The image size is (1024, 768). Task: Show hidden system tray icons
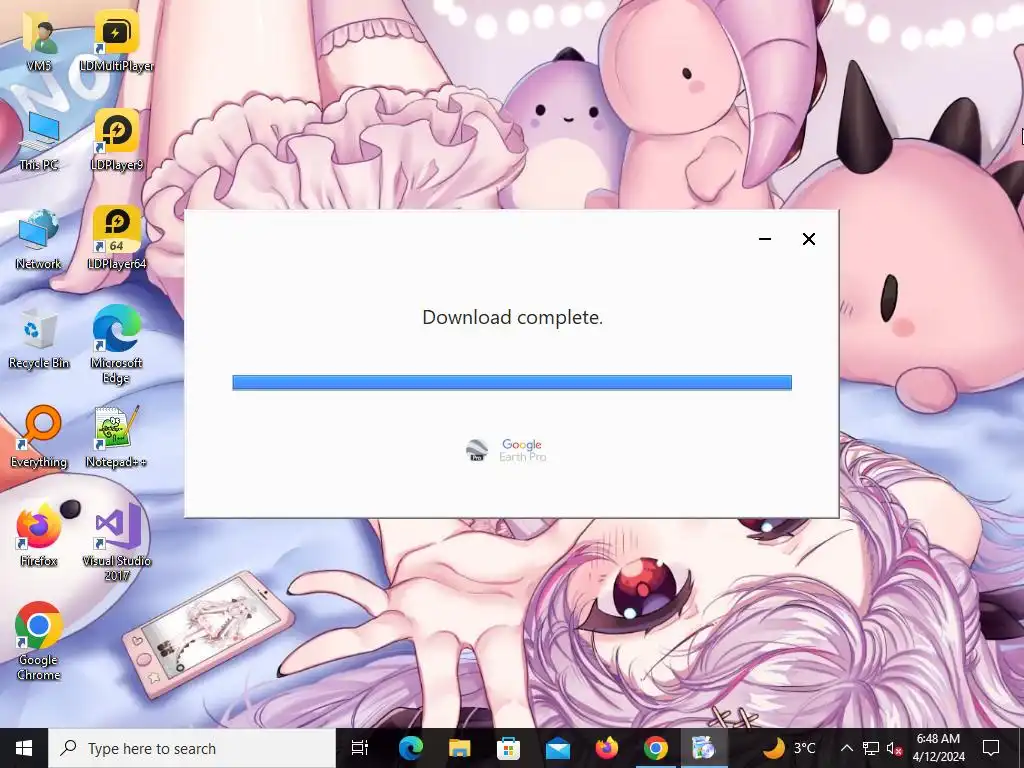coord(846,748)
